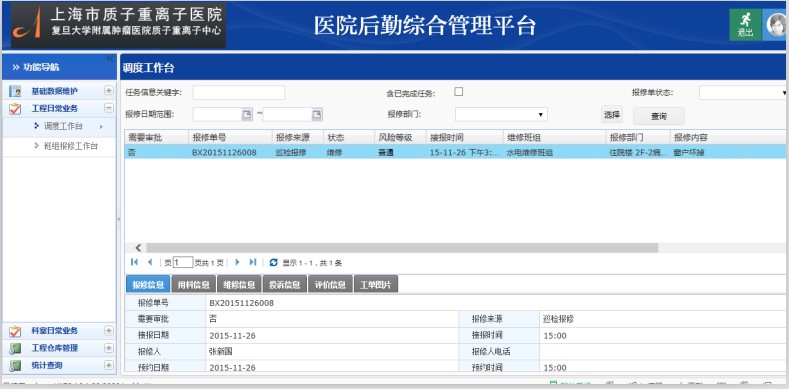Click the 科室日常业务 checklist icon
This screenshot has width=789, height=389.
click(15, 331)
